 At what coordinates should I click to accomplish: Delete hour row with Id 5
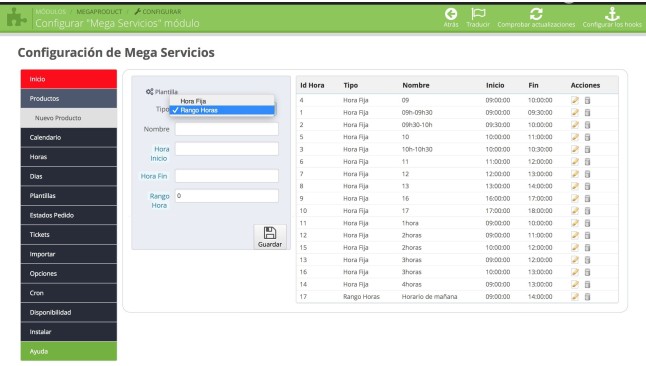tap(587, 137)
